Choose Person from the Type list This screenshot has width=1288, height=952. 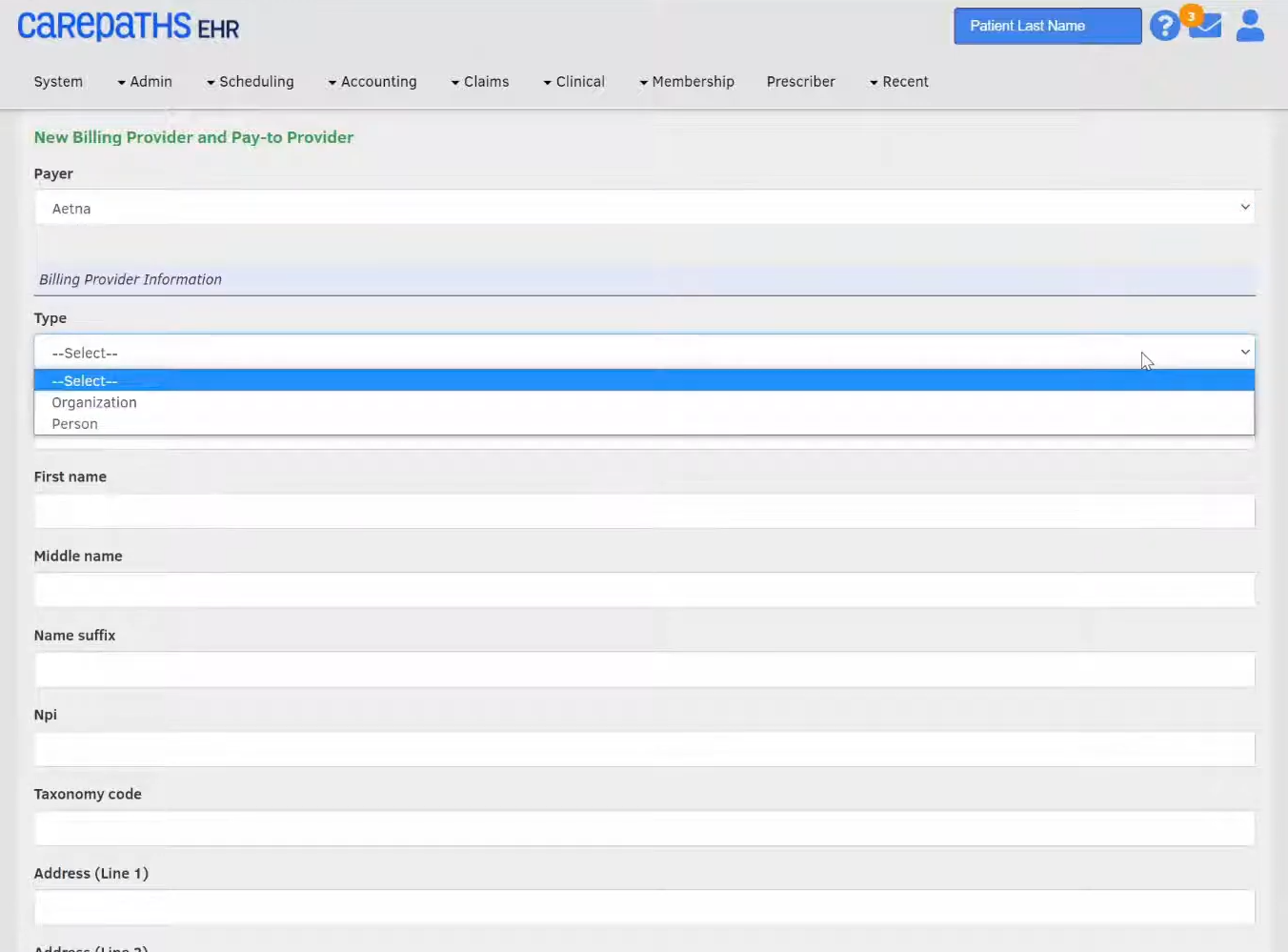click(75, 424)
